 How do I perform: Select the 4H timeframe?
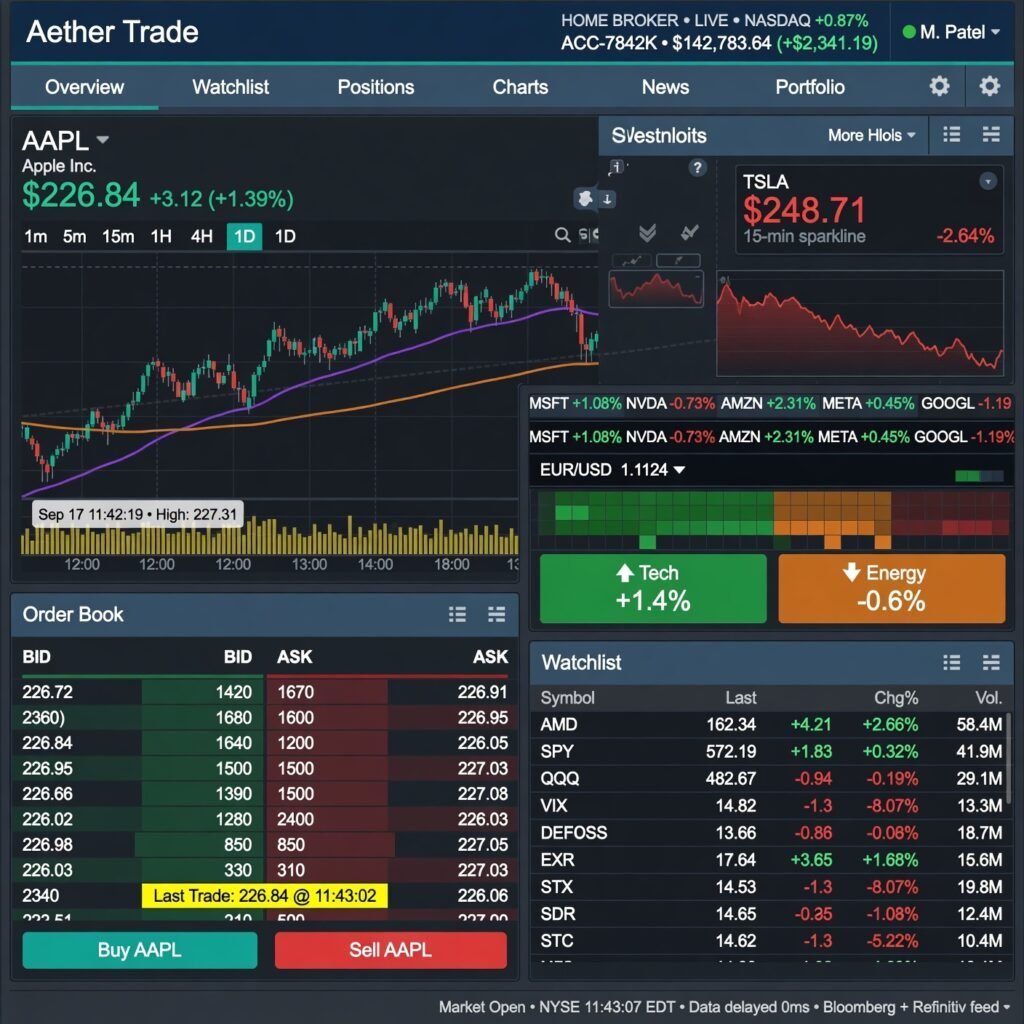(202, 236)
